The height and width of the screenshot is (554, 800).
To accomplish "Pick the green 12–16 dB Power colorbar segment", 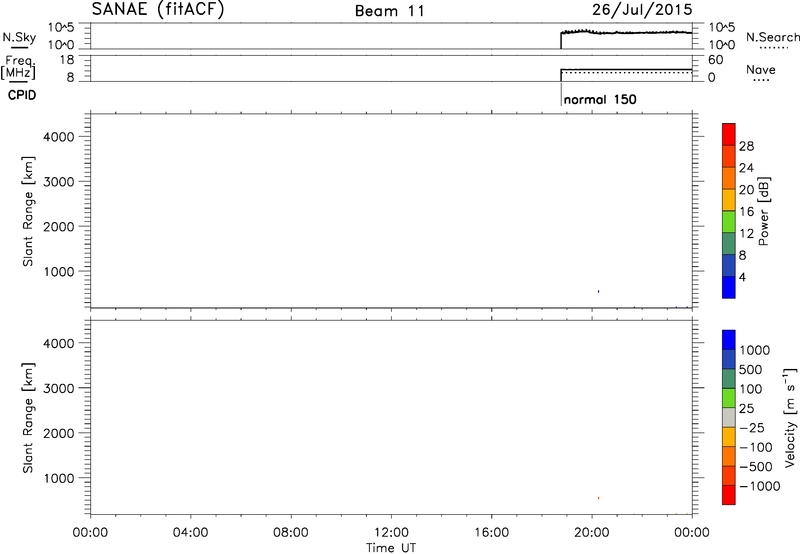I will (x=729, y=221).
